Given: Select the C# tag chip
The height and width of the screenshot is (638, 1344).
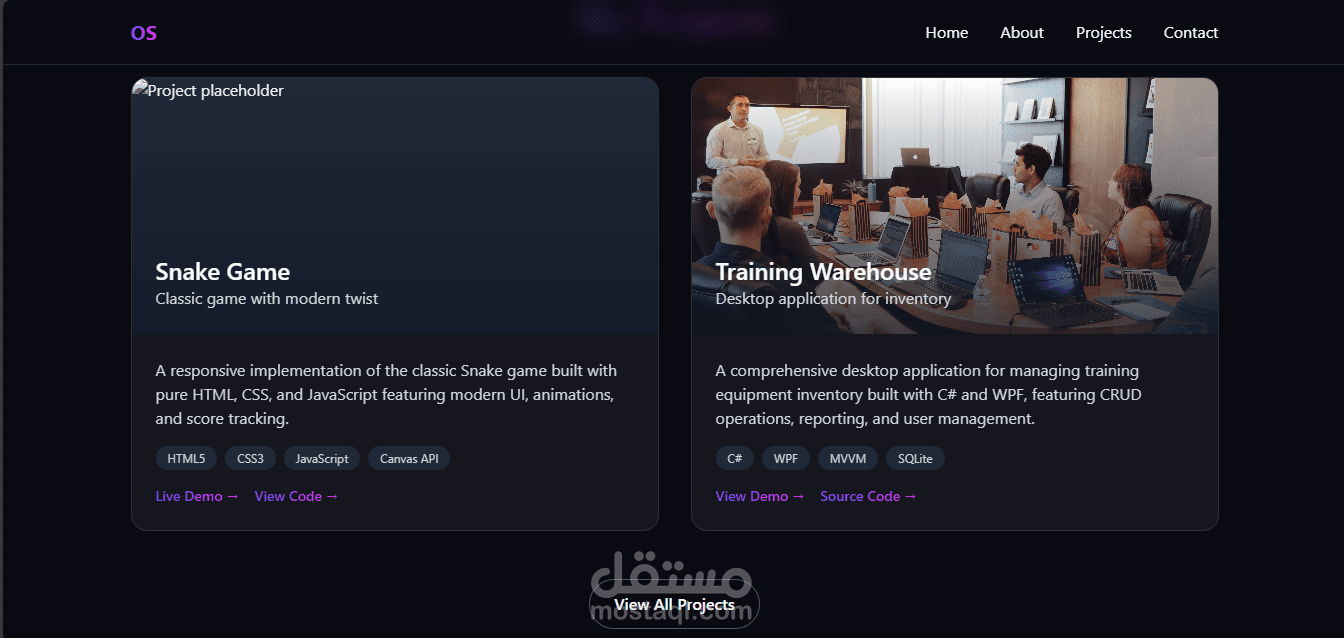Looking at the screenshot, I should [735, 459].
